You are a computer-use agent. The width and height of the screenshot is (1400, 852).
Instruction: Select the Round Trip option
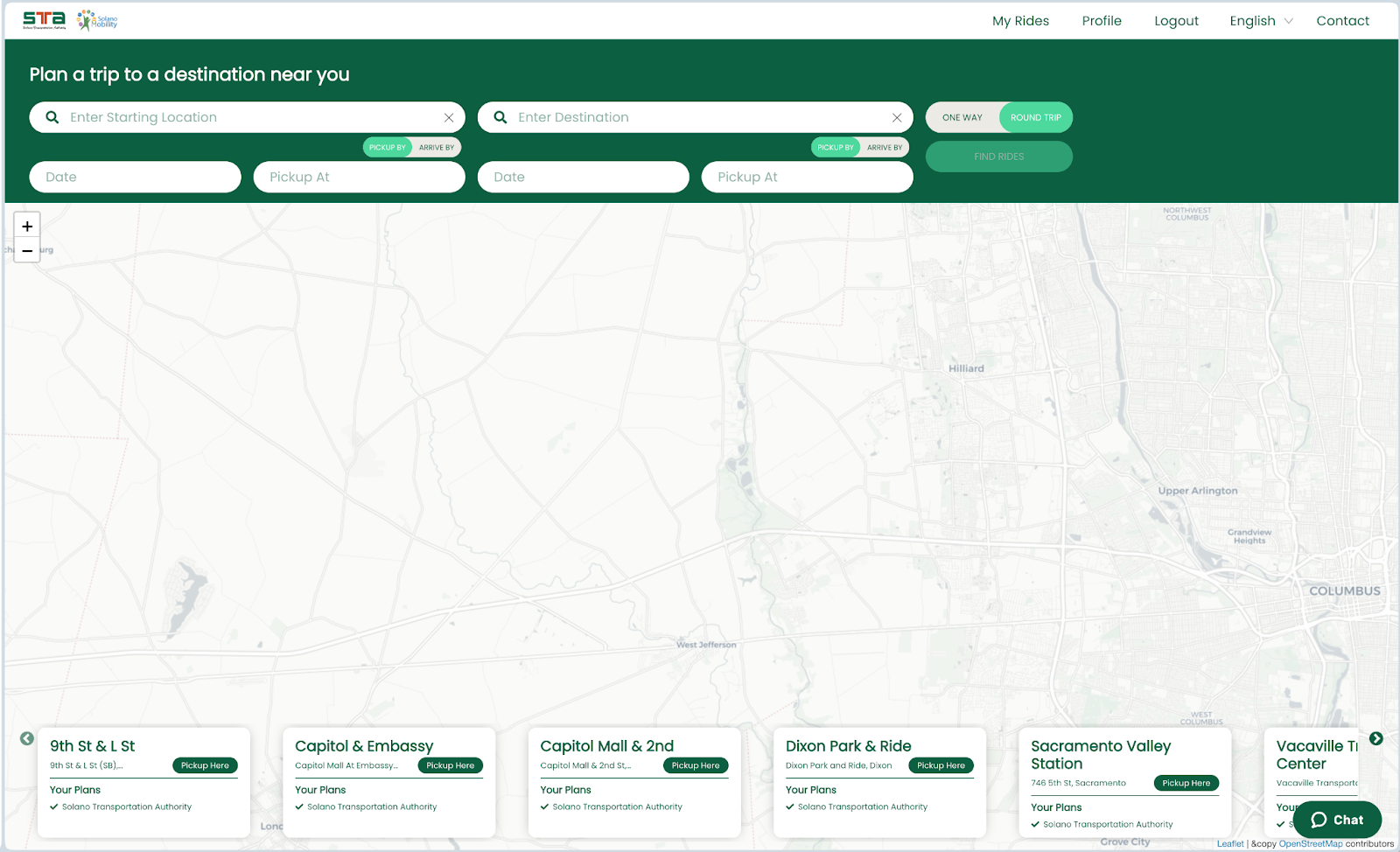[1035, 117]
